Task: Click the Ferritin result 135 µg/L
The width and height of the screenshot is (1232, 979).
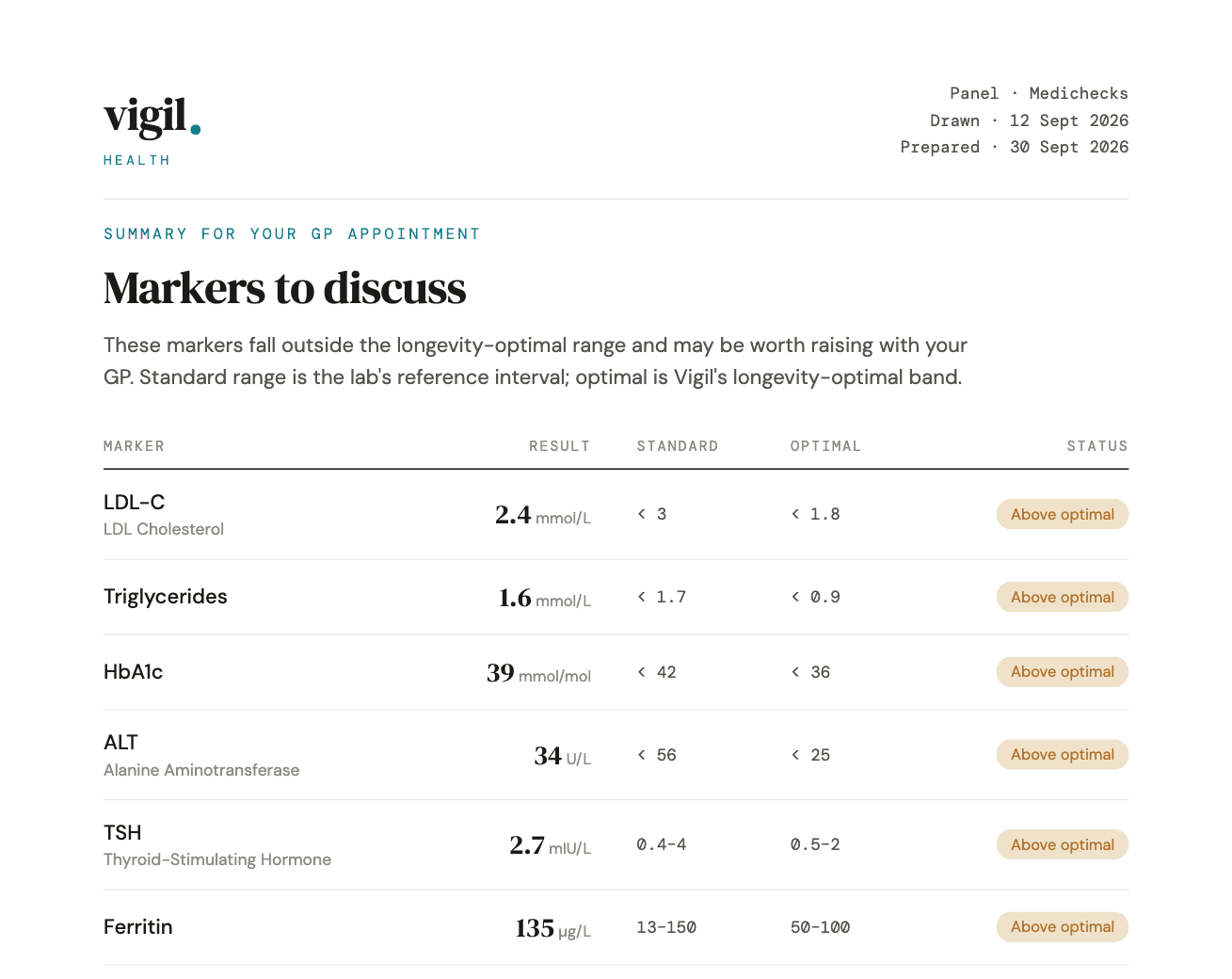Action: (x=553, y=928)
